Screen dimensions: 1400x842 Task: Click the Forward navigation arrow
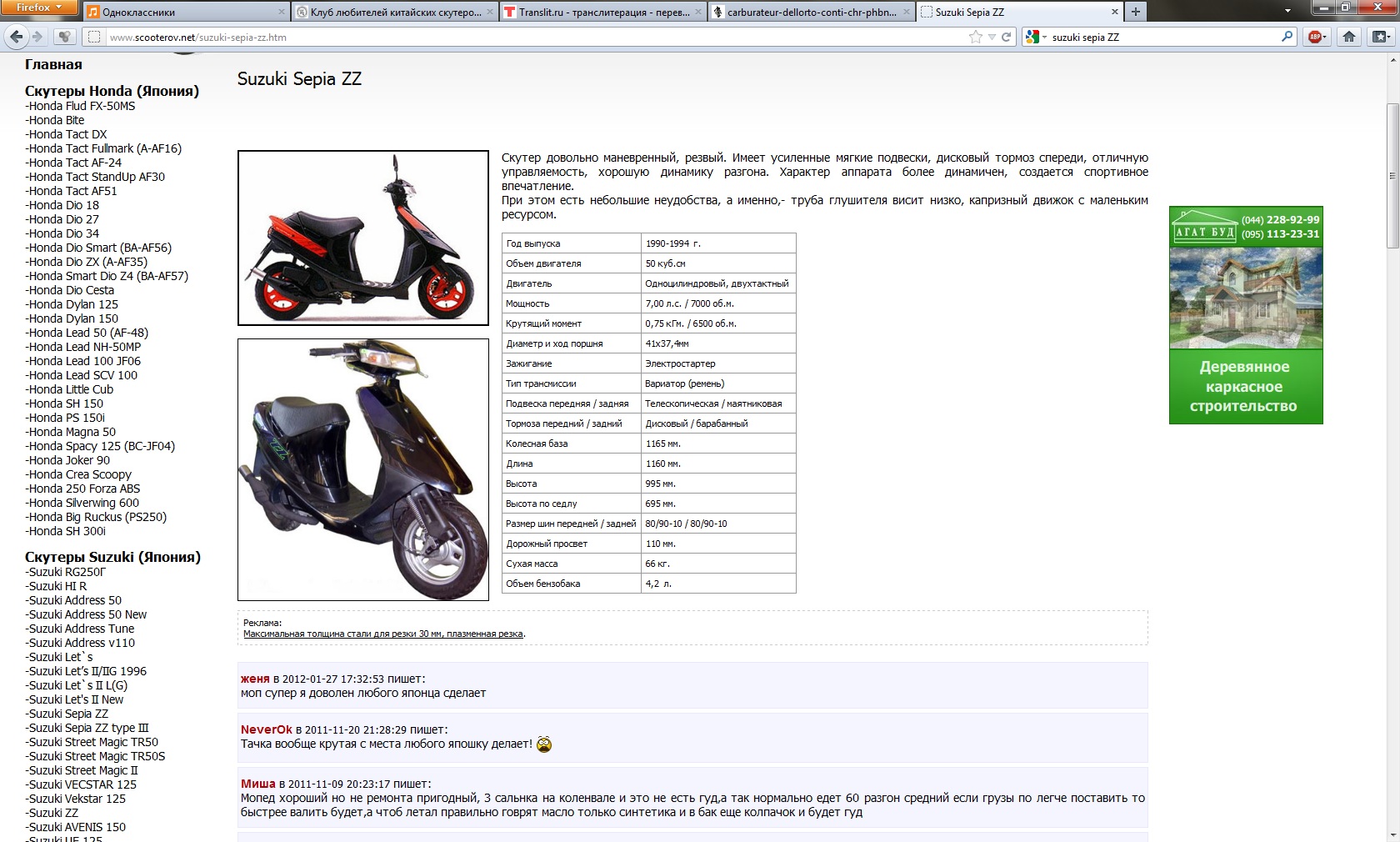(37, 37)
